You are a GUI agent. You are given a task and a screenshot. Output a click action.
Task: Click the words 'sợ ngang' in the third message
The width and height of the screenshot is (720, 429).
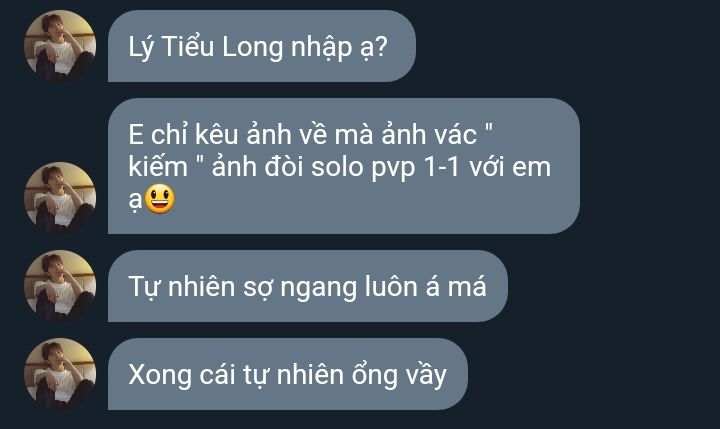point(300,288)
